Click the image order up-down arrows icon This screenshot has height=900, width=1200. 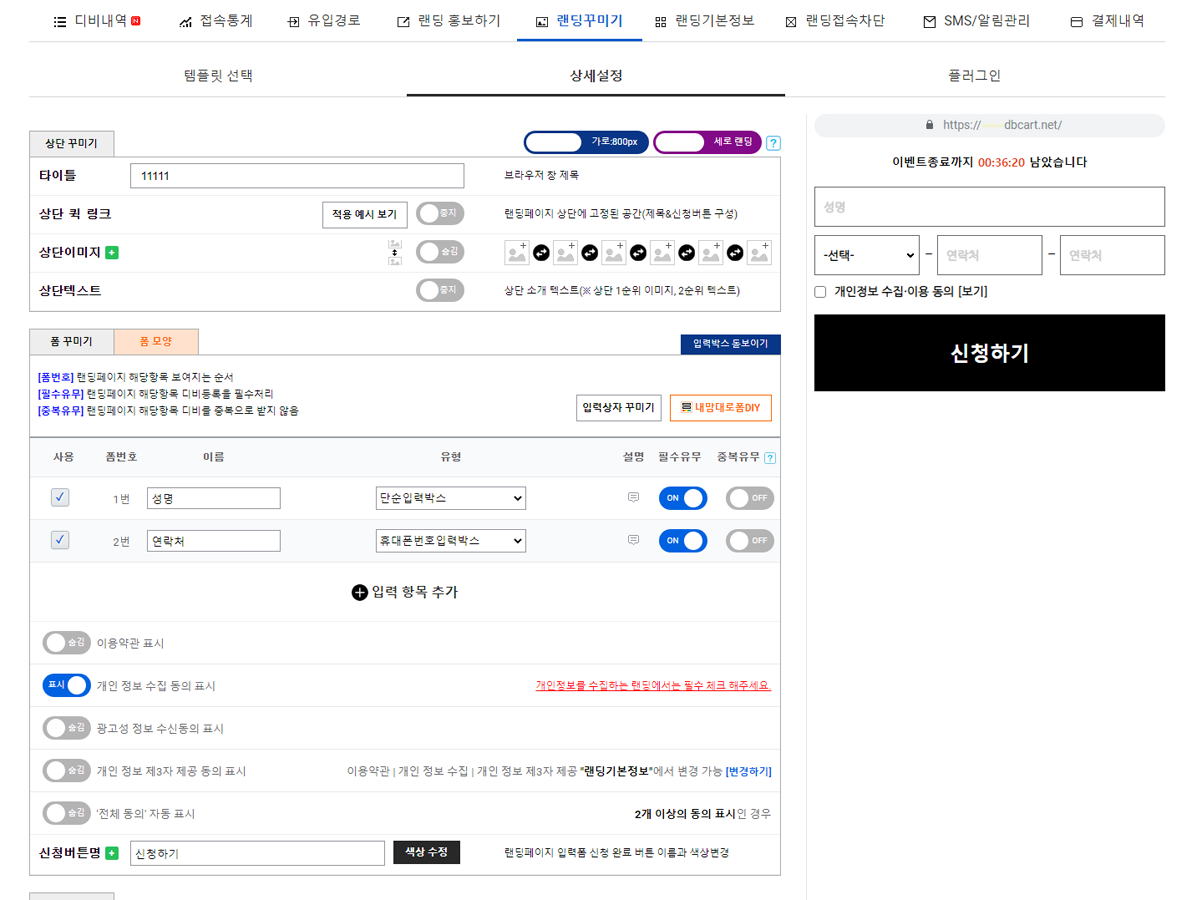tap(395, 253)
